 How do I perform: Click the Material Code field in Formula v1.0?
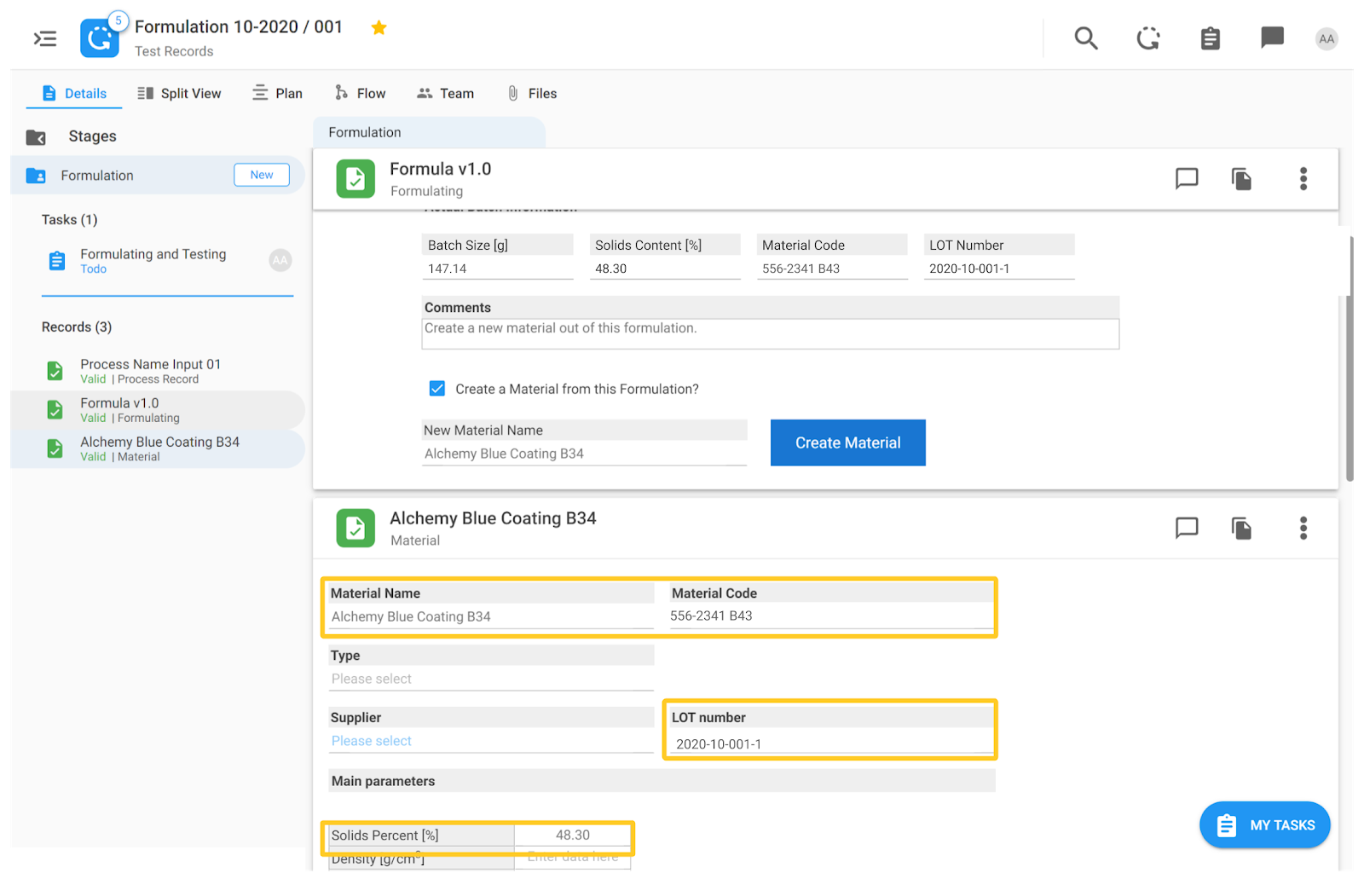pos(832,269)
